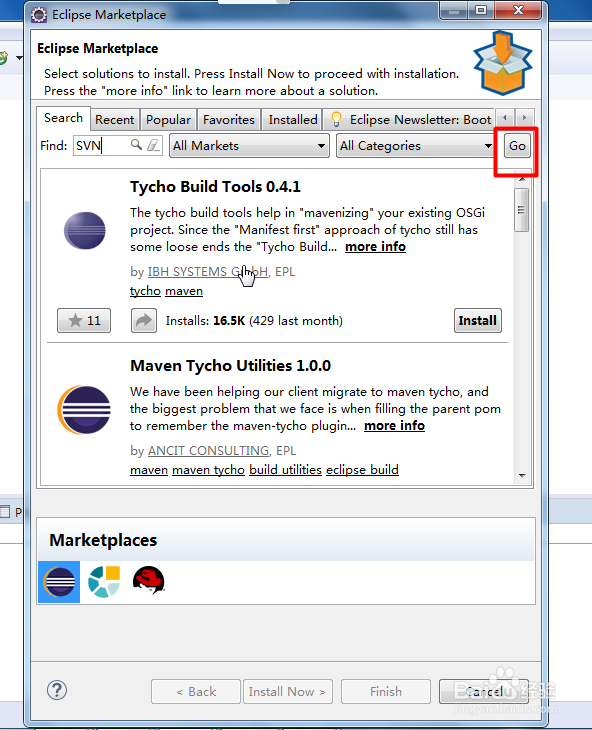Select the Obeo marketplace icon
Viewport: 592px width, 730px height.
[x=104, y=581]
